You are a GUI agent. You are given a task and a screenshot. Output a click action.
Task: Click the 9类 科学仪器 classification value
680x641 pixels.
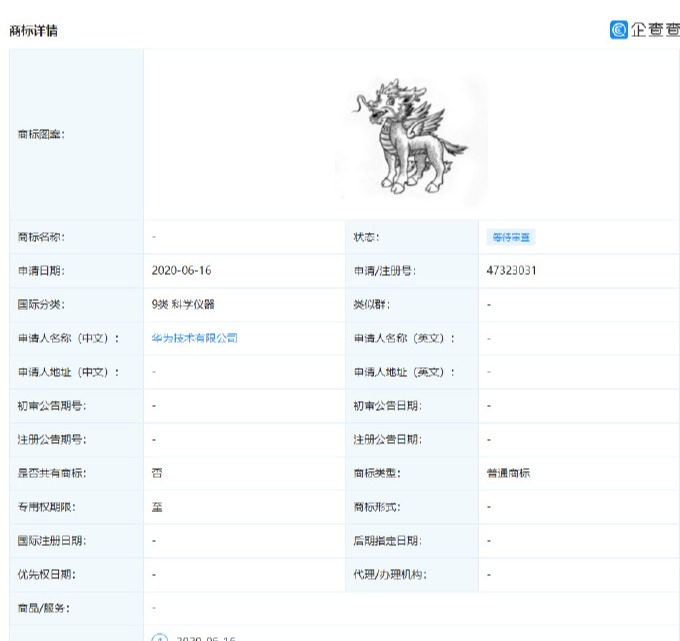click(183, 304)
